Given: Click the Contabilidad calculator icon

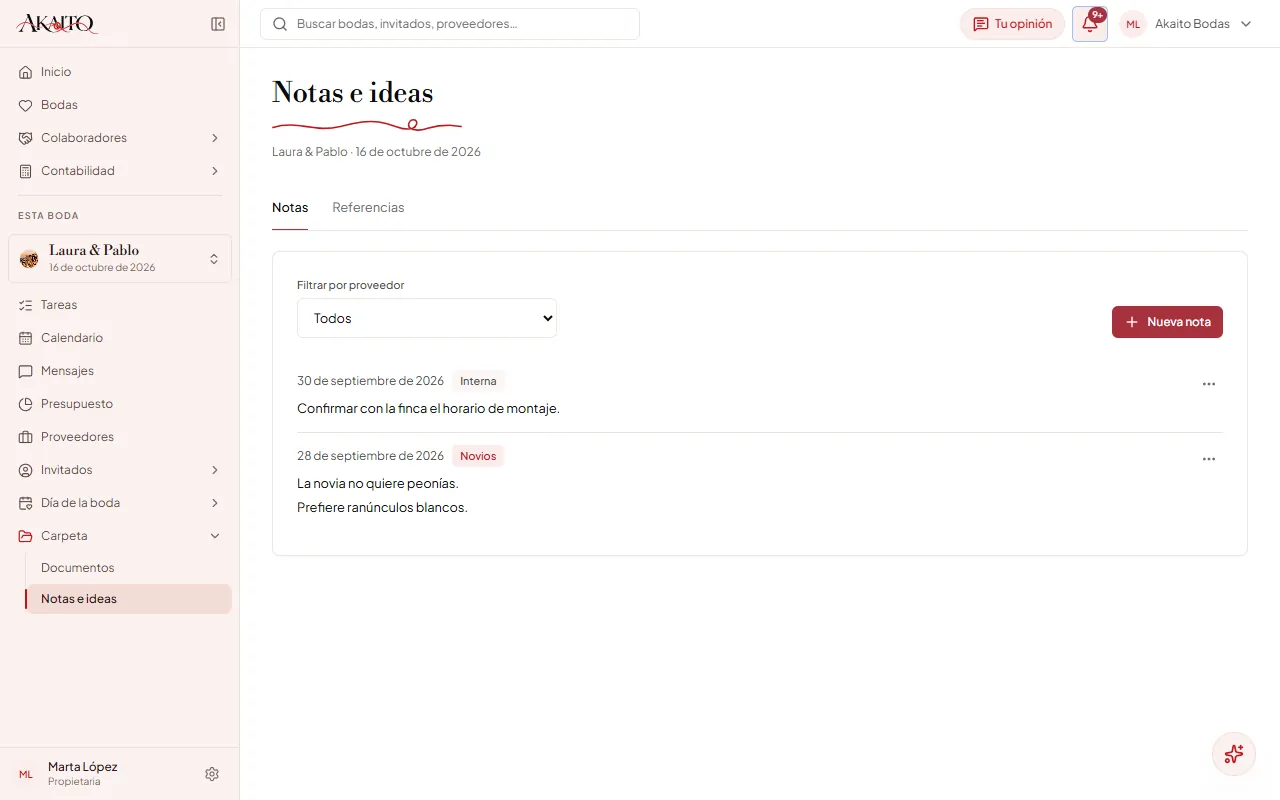Looking at the screenshot, I should tap(26, 171).
